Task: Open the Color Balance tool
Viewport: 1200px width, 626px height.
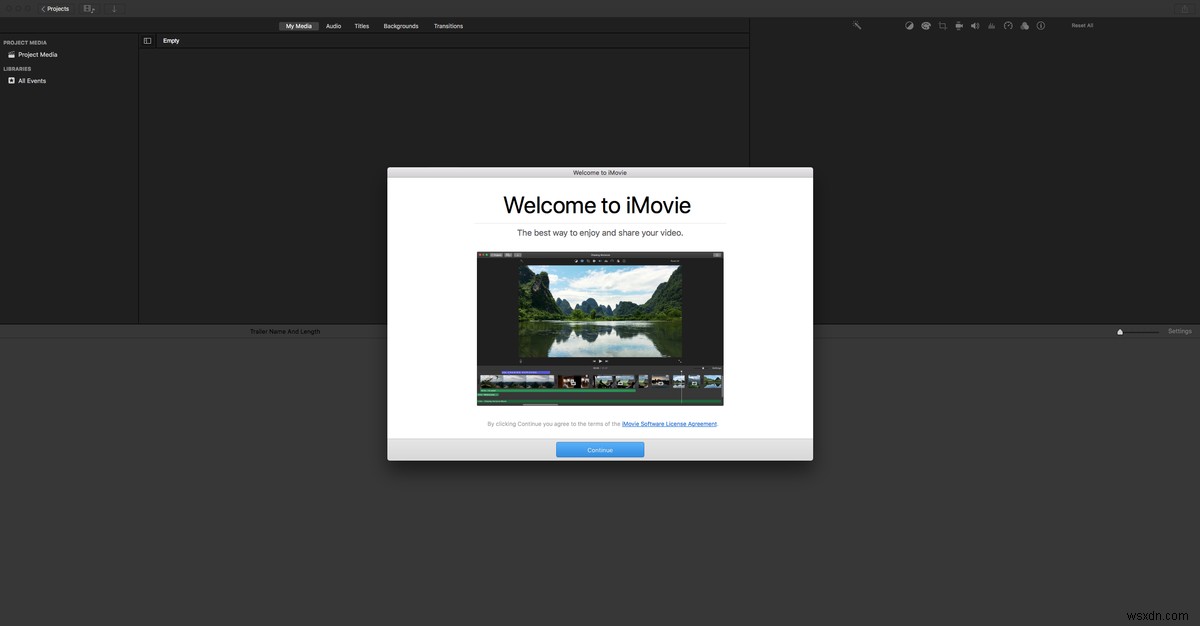Action: tap(909, 25)
